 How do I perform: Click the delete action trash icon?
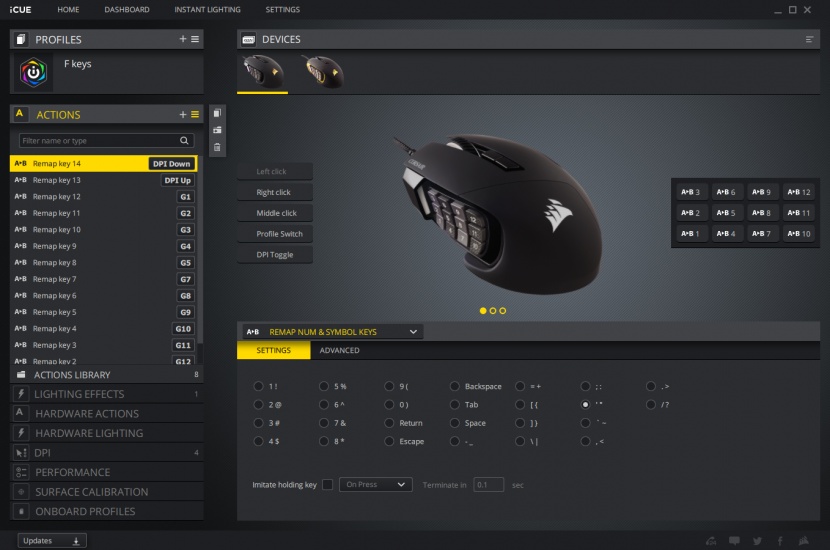(217, 148)
